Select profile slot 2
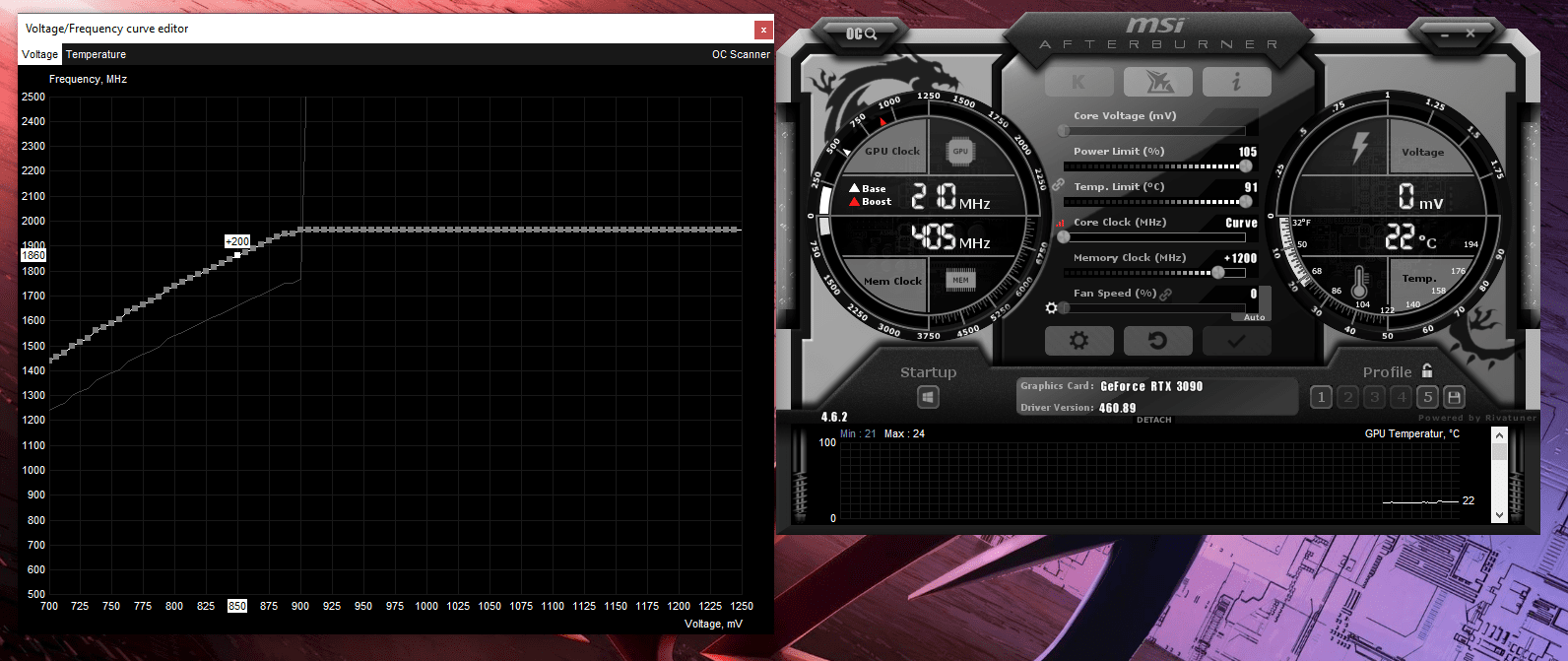 (x=1348, y=397)
